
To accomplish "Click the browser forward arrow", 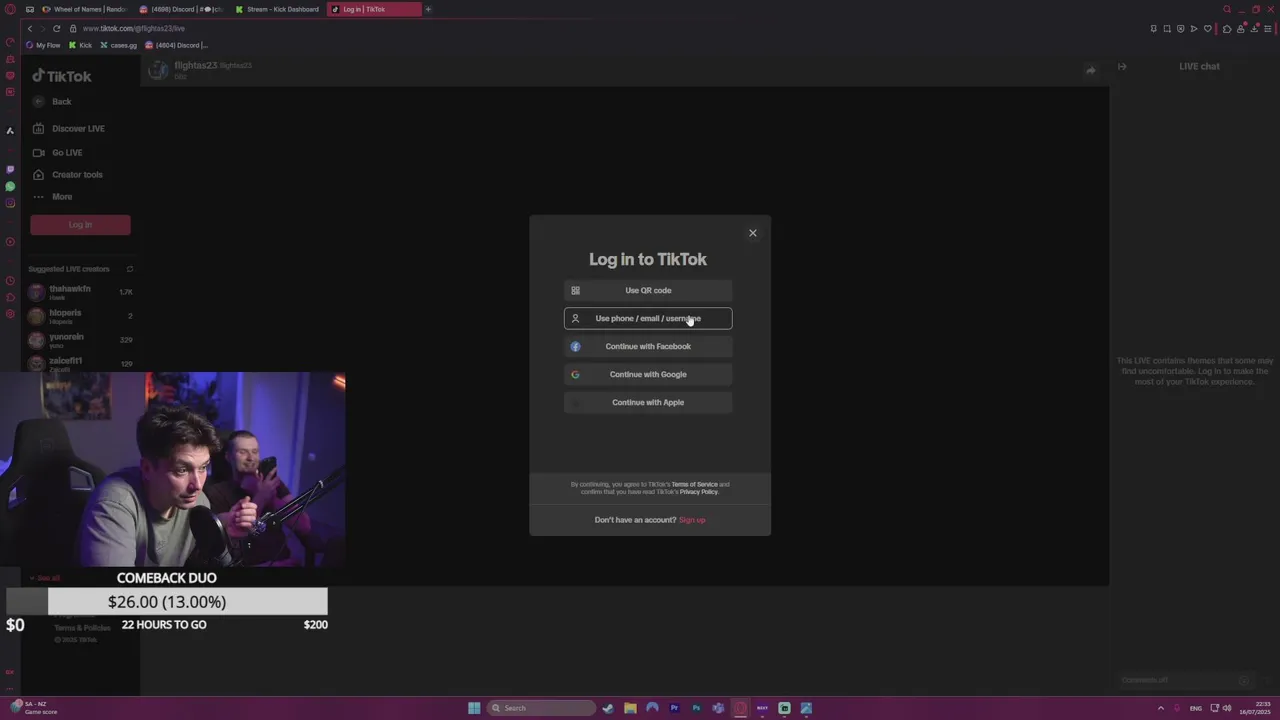I will 43,28.
